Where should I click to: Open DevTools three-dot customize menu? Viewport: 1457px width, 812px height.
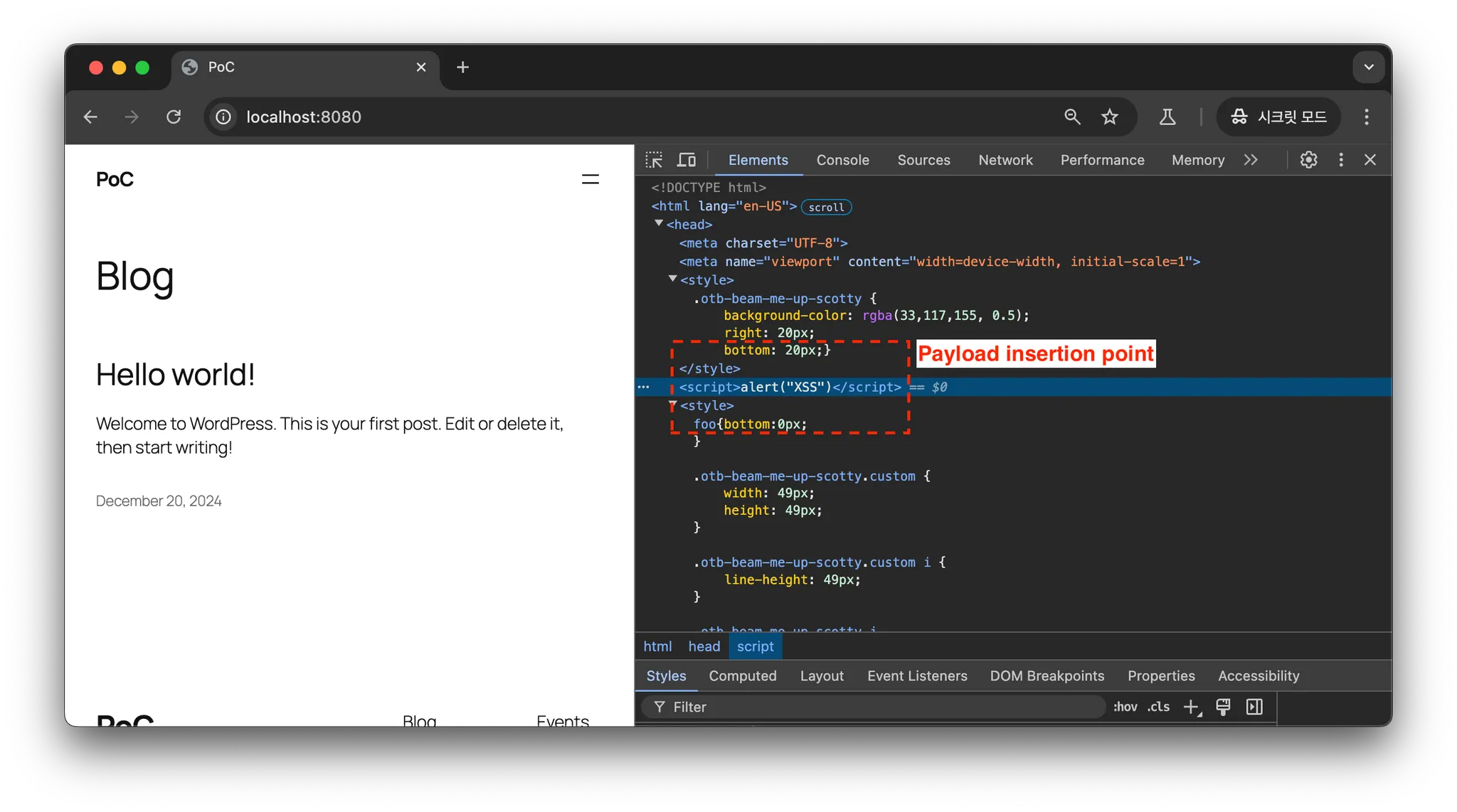pyautogui.click(x=1341, y=160)
